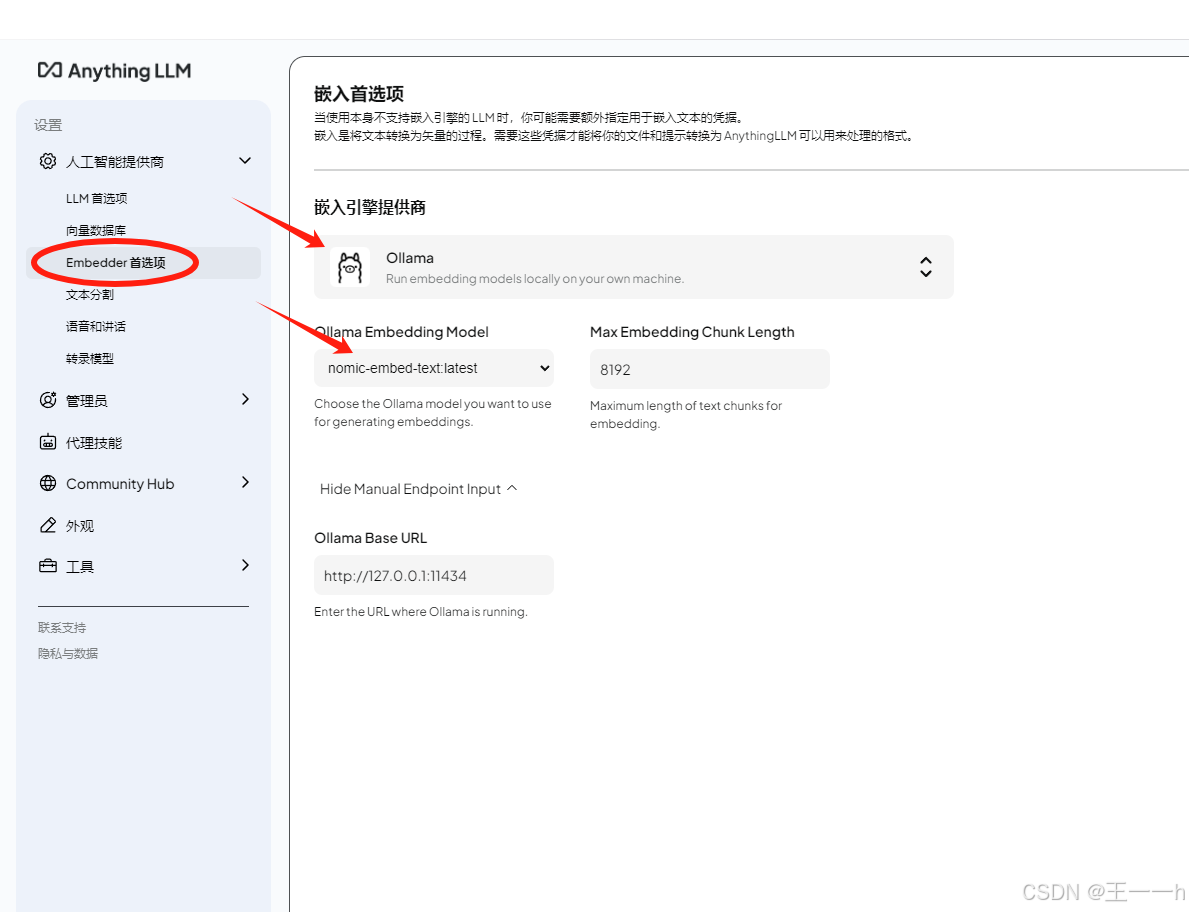Open the 隐私与数据 link
1189x912 pixels.
tap(68, 653)
